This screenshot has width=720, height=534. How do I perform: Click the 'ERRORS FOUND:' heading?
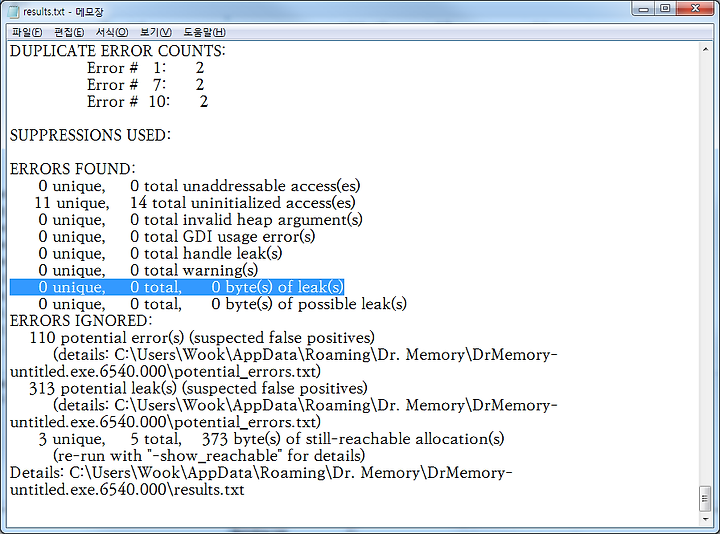coord(73,169)
